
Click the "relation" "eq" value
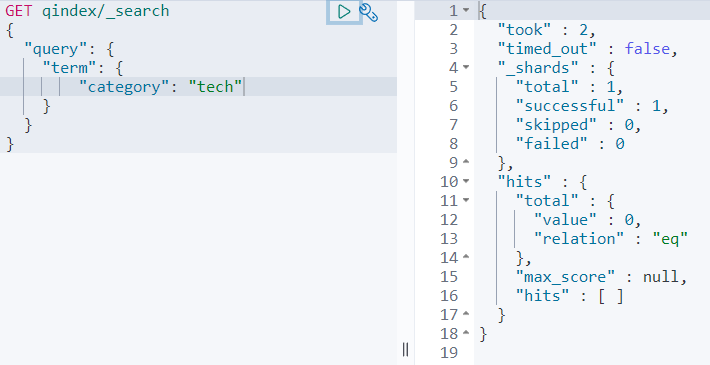click(670, 239)
